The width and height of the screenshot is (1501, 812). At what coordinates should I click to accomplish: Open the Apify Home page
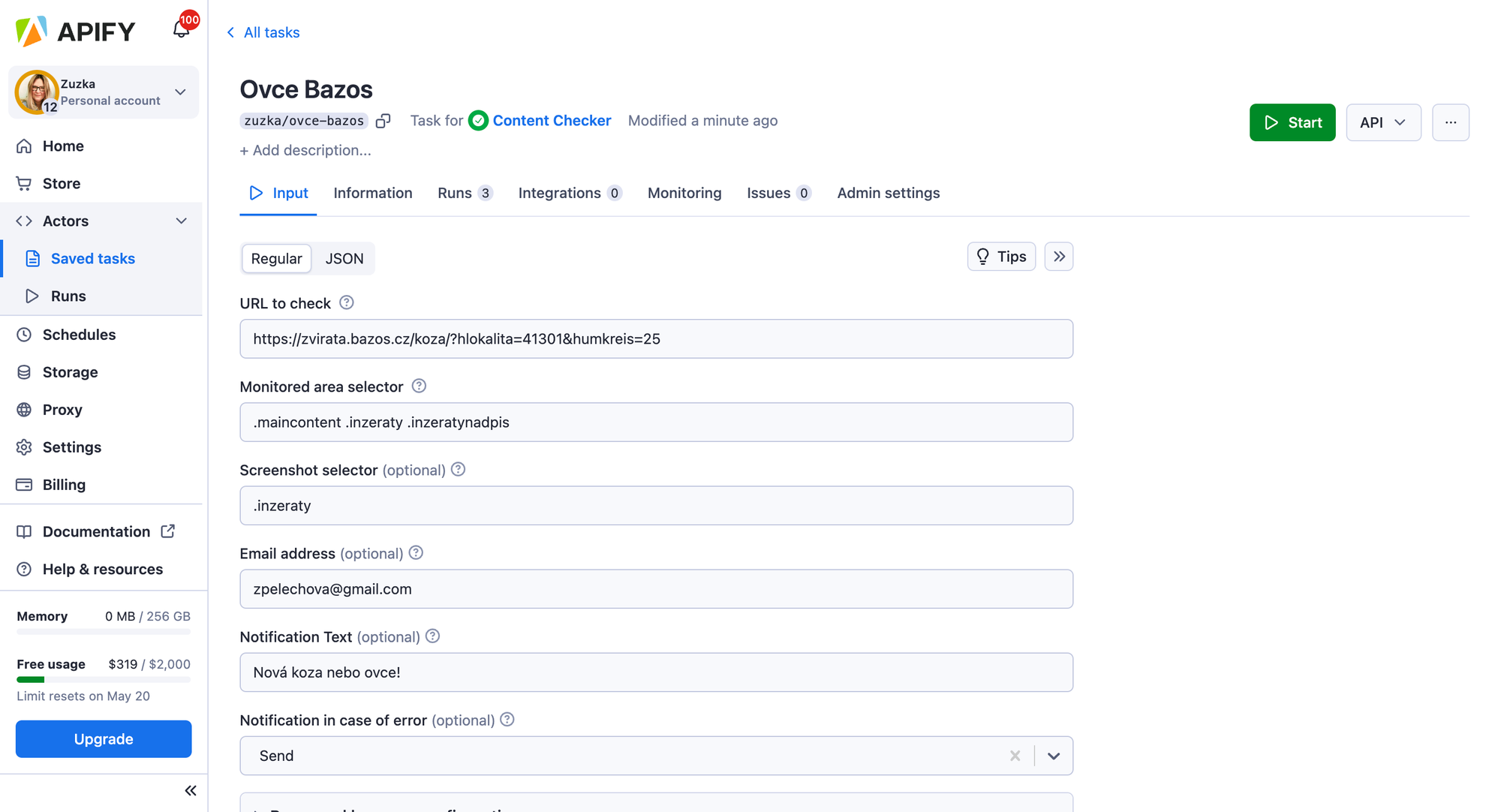[x=62, y=146]
